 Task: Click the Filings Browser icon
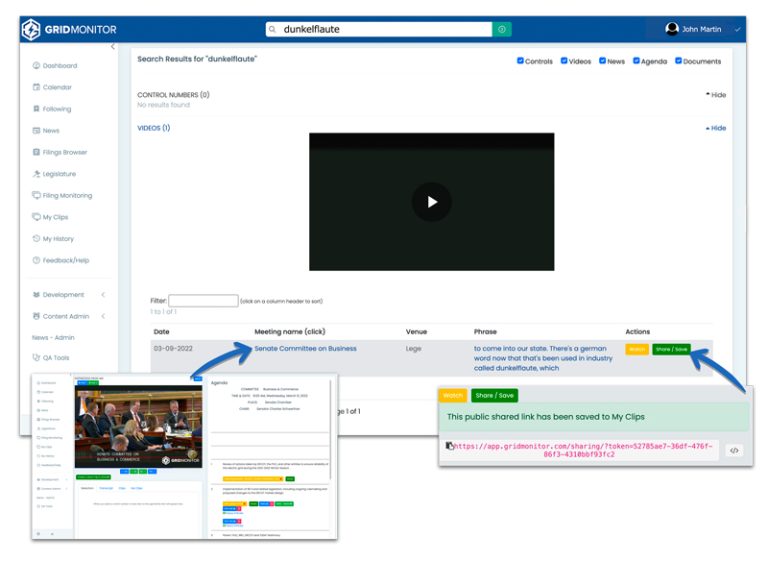[x=36, y=152]
